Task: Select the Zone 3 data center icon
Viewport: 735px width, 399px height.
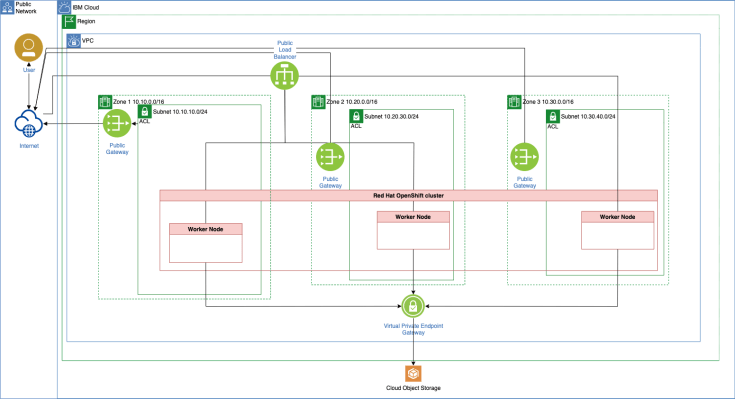Action: click(514, 102)
